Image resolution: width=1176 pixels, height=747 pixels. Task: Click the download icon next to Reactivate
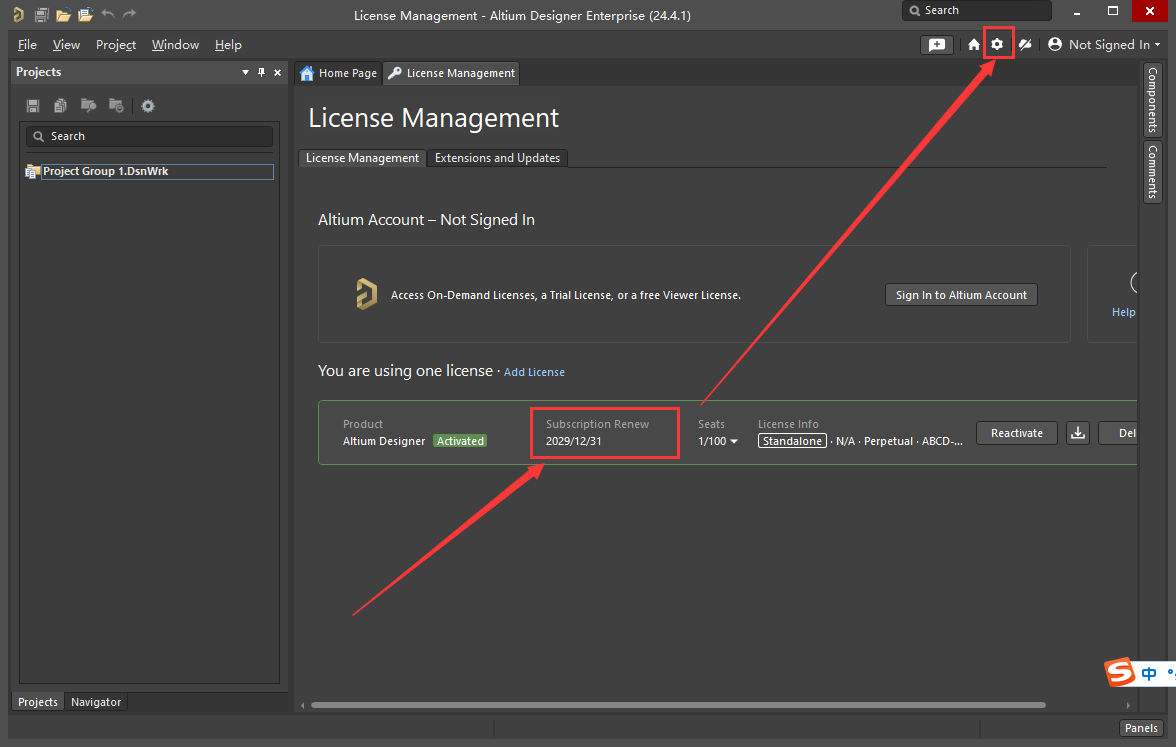1078,433
